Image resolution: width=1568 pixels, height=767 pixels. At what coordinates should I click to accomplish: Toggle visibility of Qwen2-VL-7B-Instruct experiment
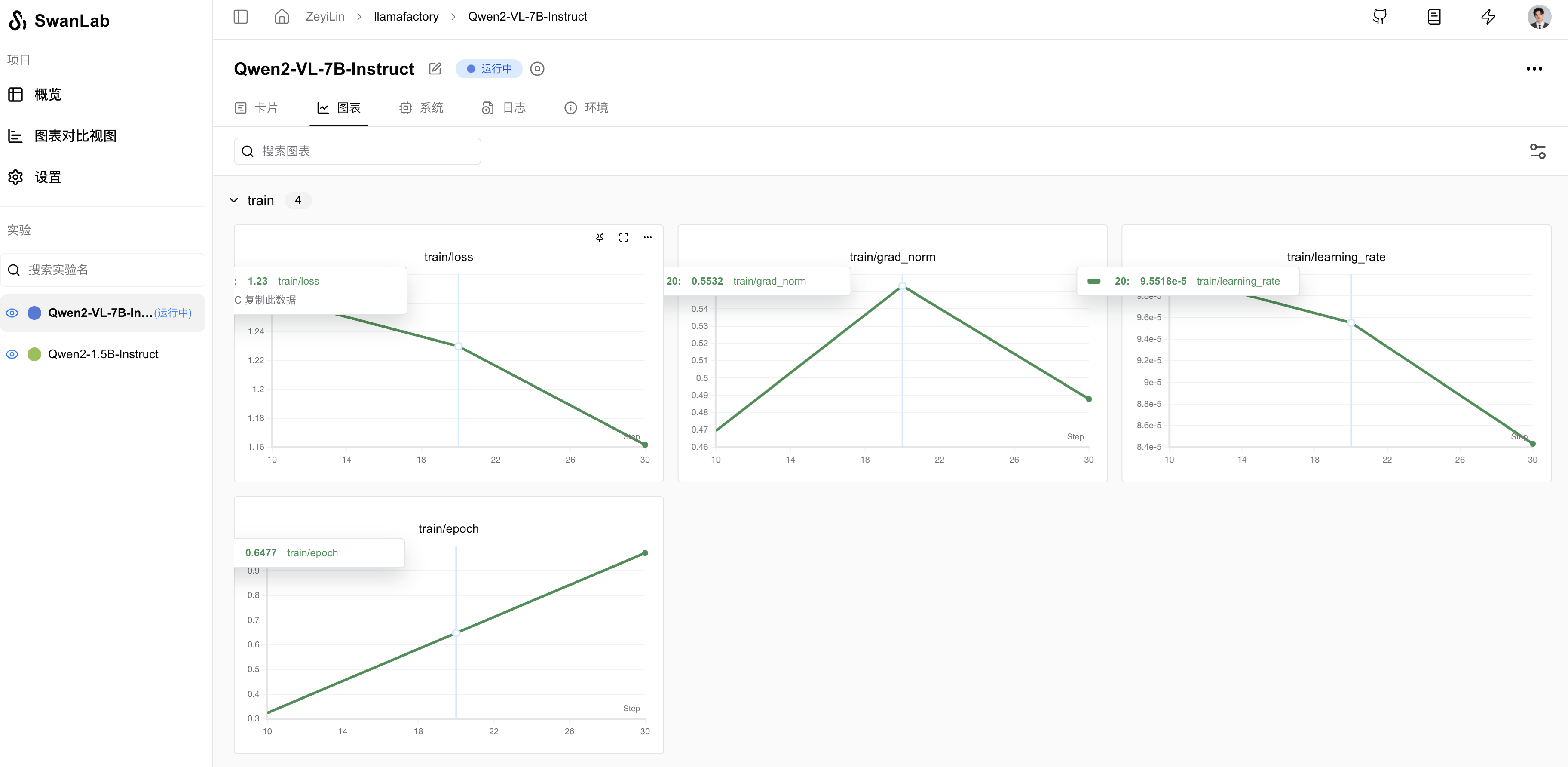(x=12, y=313)
